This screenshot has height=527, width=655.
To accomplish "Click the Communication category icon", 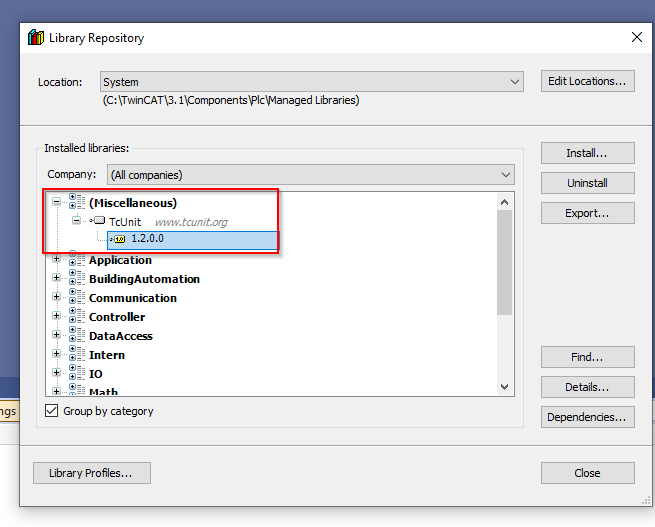I will (x=76, y=296).
